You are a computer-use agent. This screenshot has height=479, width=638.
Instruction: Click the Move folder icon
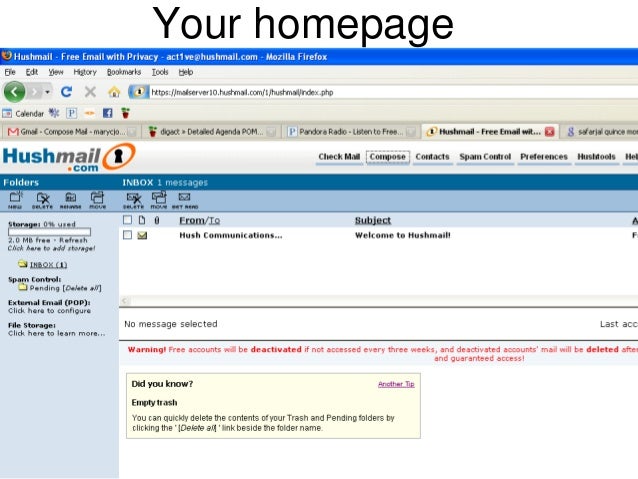pos(98,200)
